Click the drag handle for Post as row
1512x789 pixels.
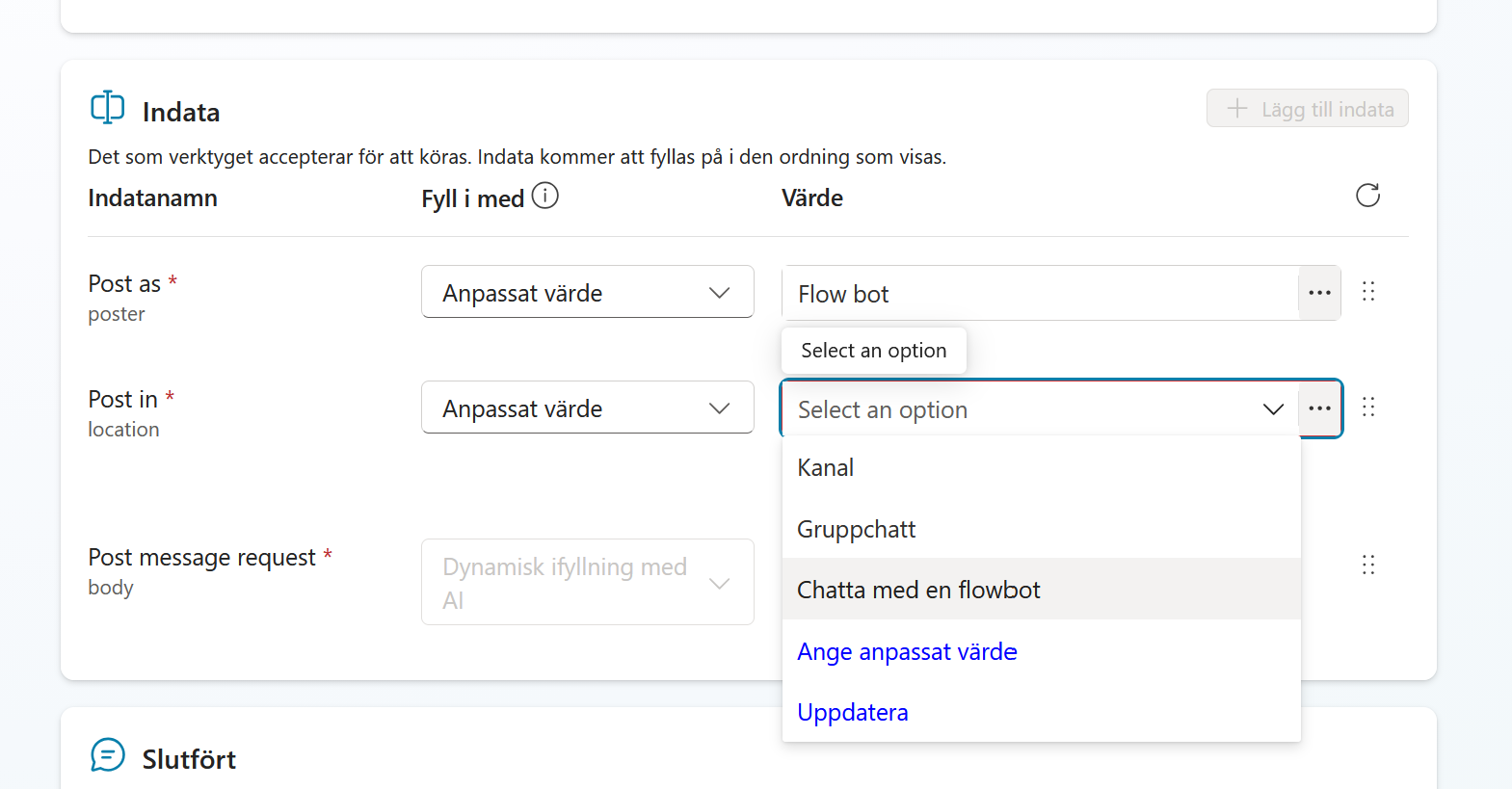[x=1367, y=291]
